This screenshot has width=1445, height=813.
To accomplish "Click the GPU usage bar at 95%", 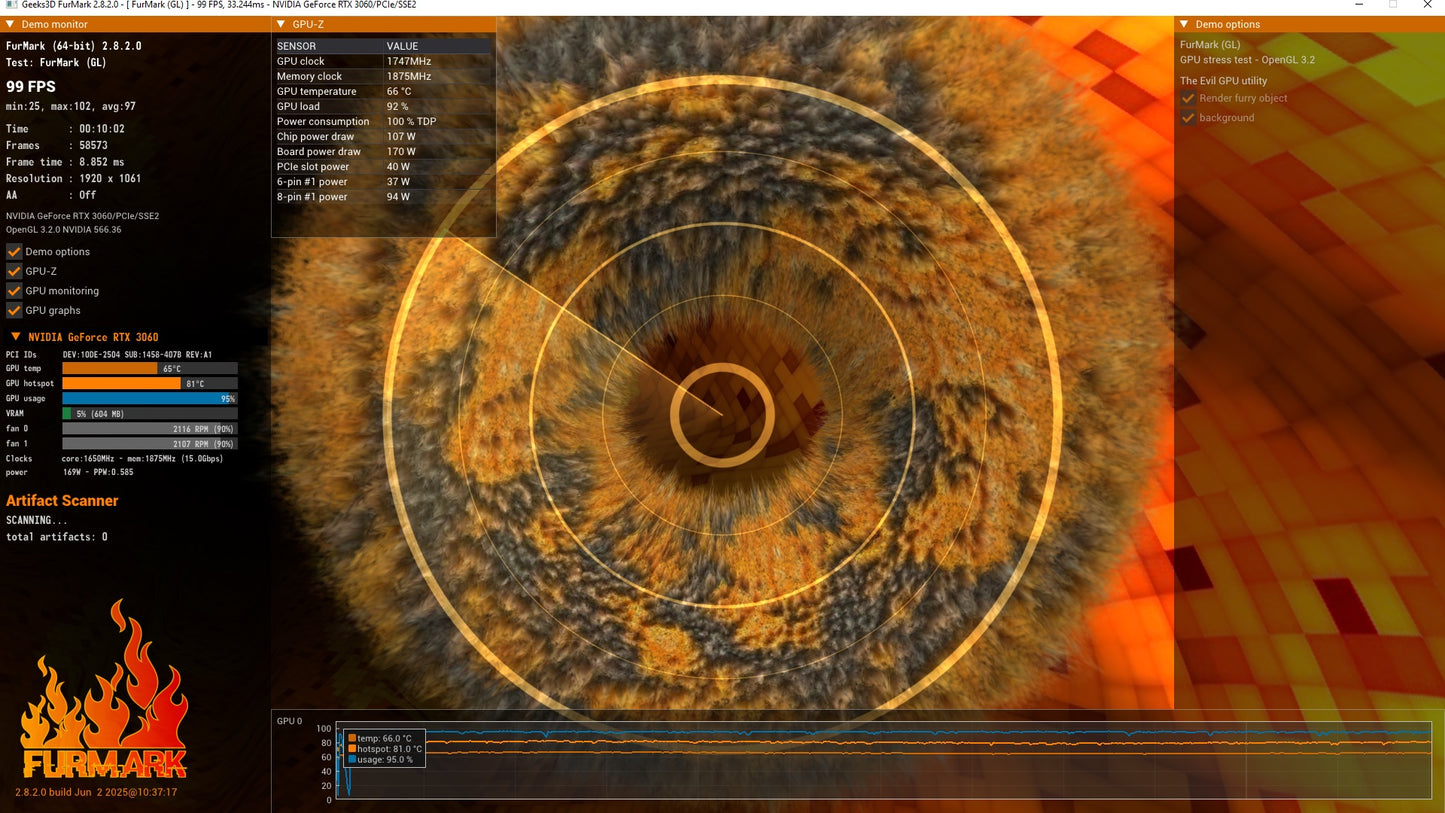I will point(150,399).
